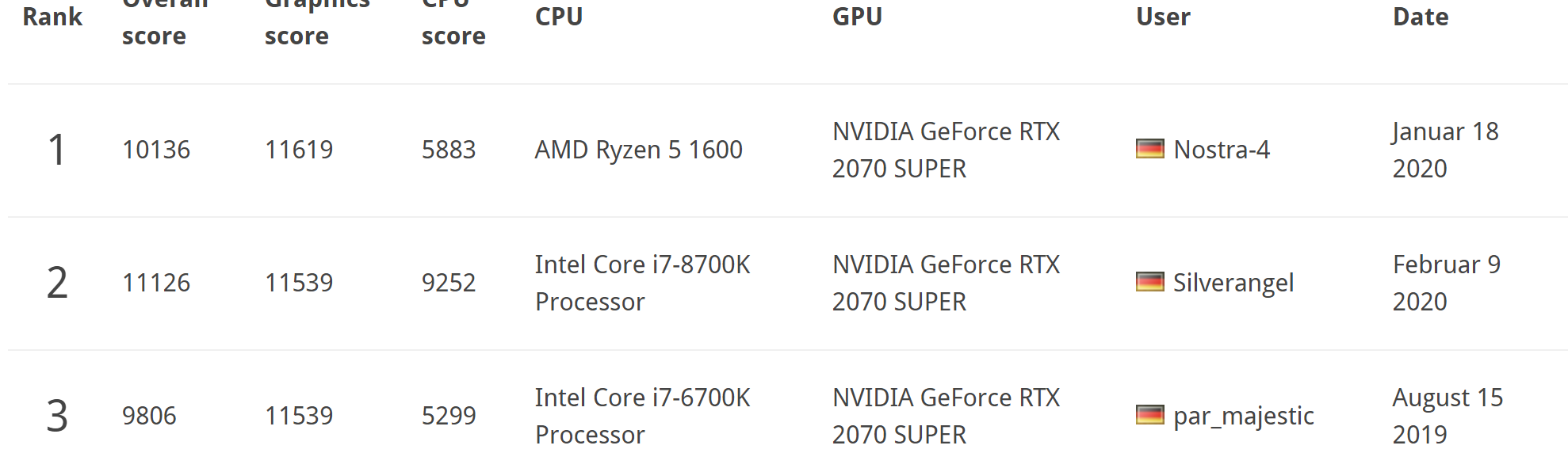The width and height of the screenshot is (1568, 472).
Task: Click the German flag icon beside Nostra-4
Action: click(x=1149, y=149)
